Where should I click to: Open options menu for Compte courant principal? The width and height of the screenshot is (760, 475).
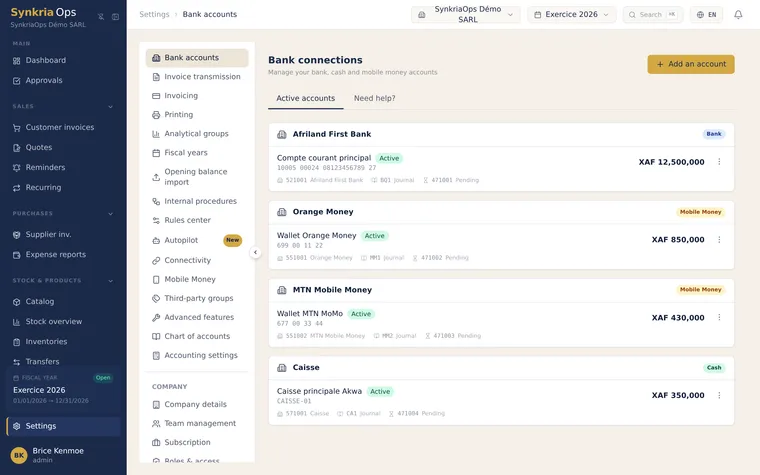[x=719, y=162]
